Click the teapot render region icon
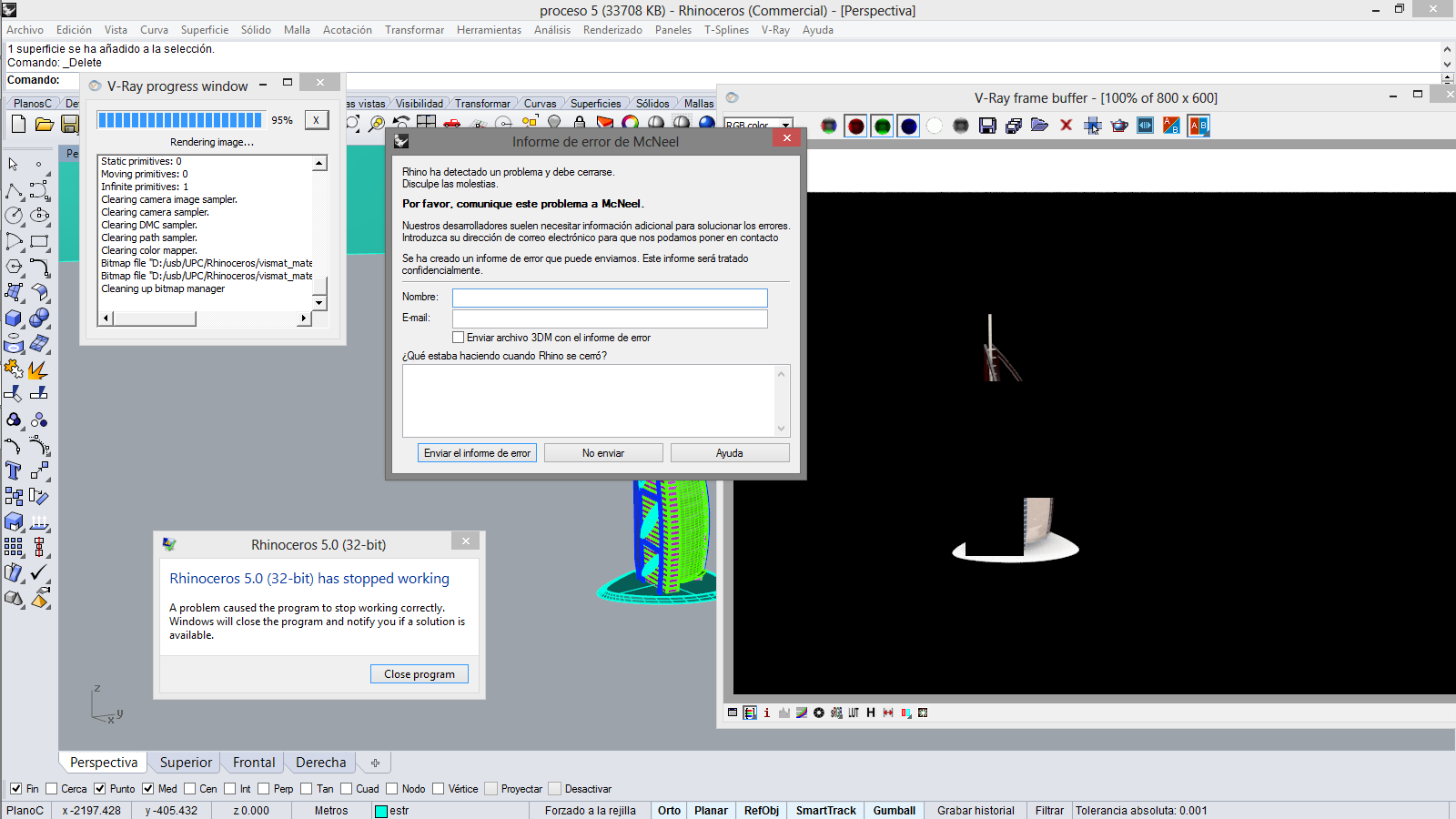 [1119, 126]
